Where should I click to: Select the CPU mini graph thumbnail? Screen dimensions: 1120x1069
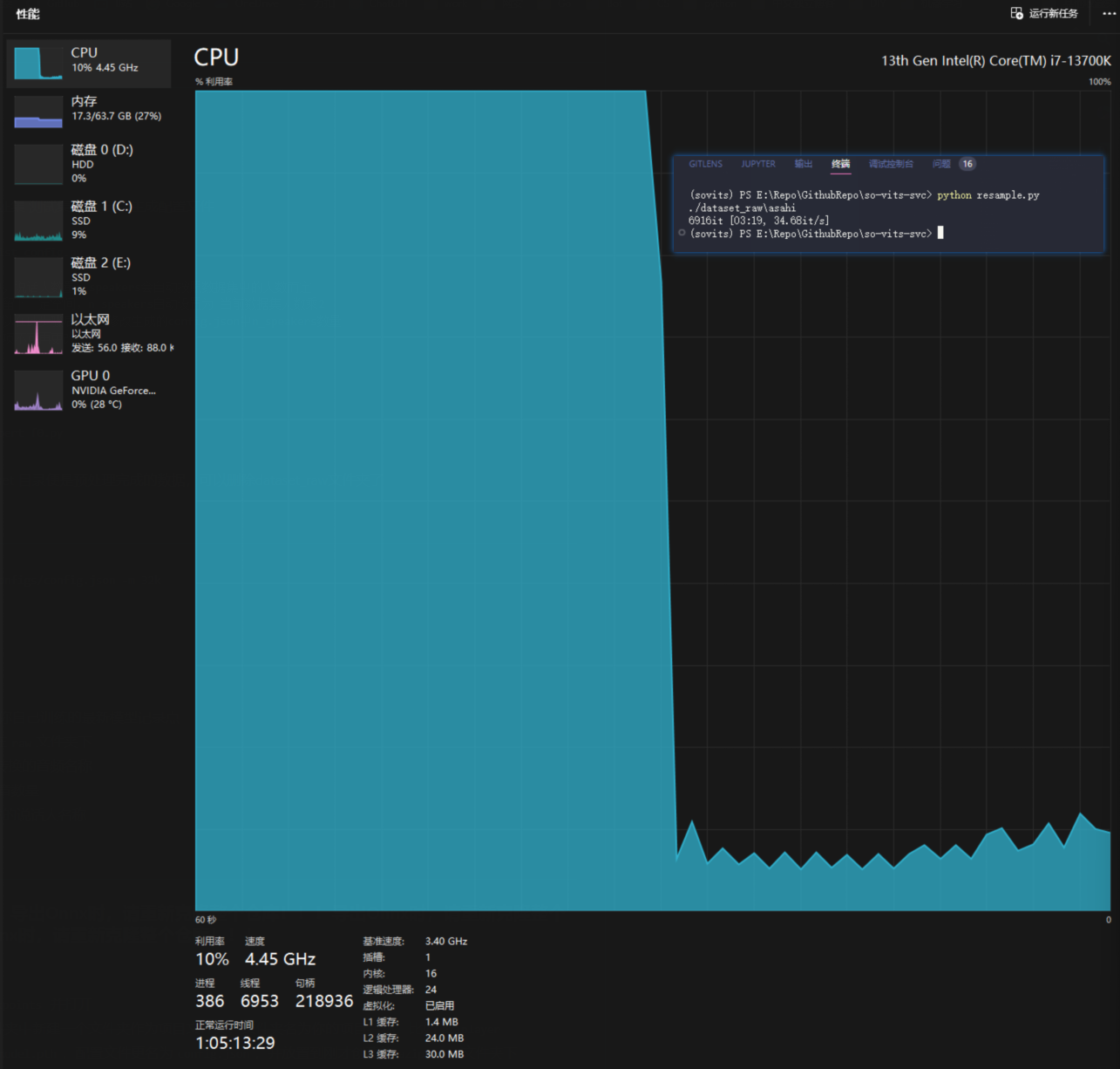tap(38, 63)
